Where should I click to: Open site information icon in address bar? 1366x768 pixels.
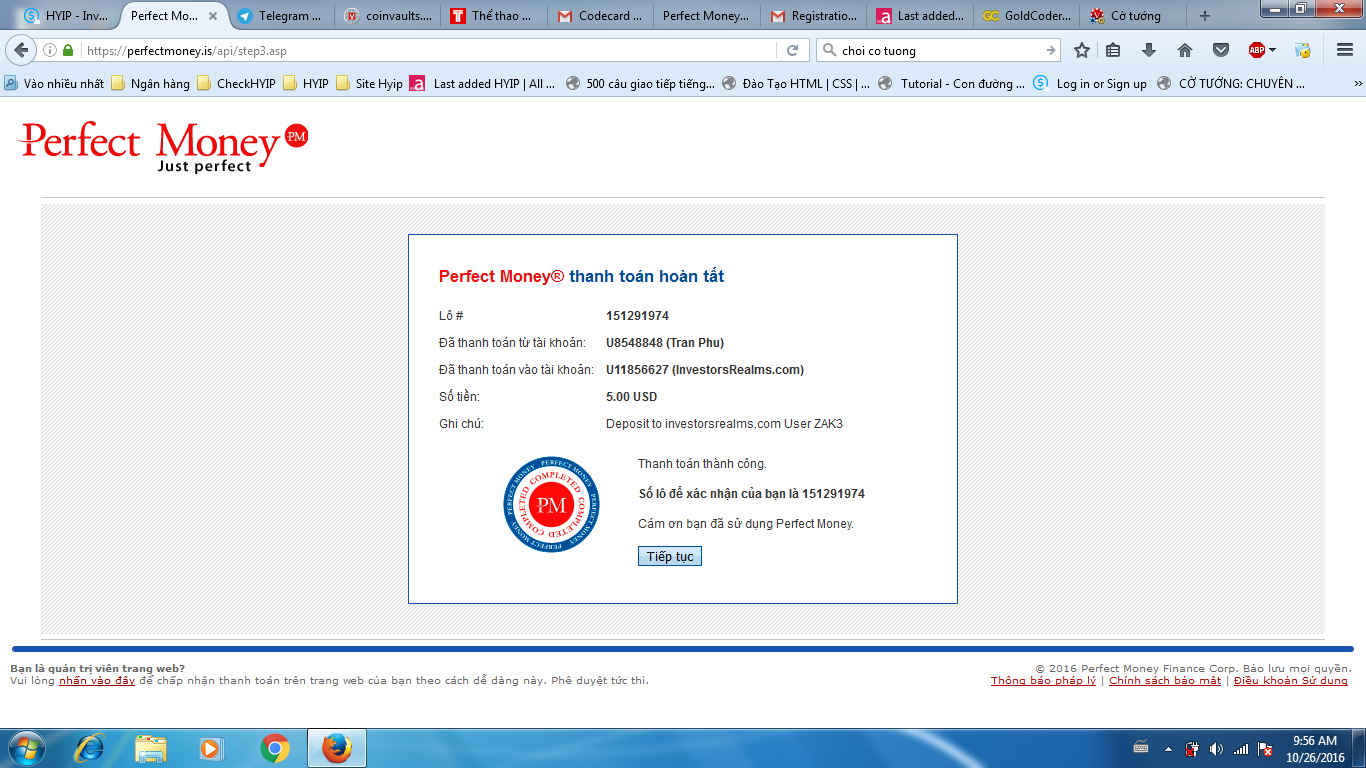50,50
